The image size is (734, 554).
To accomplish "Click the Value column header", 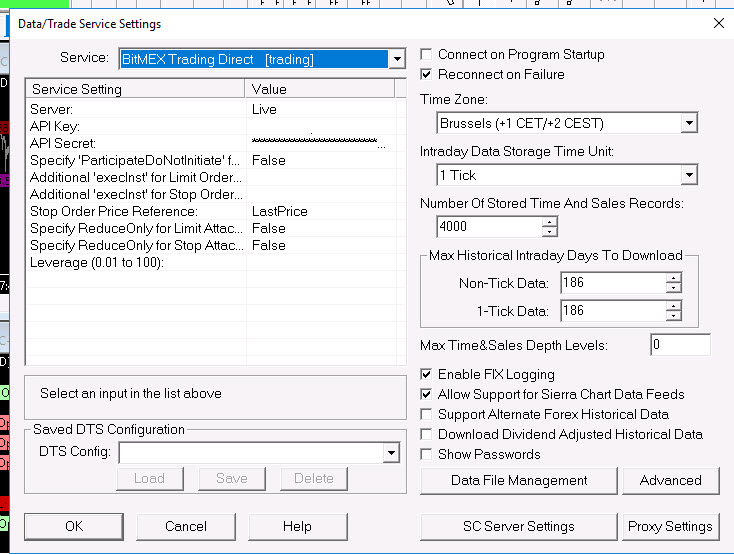I will [320, 89].
